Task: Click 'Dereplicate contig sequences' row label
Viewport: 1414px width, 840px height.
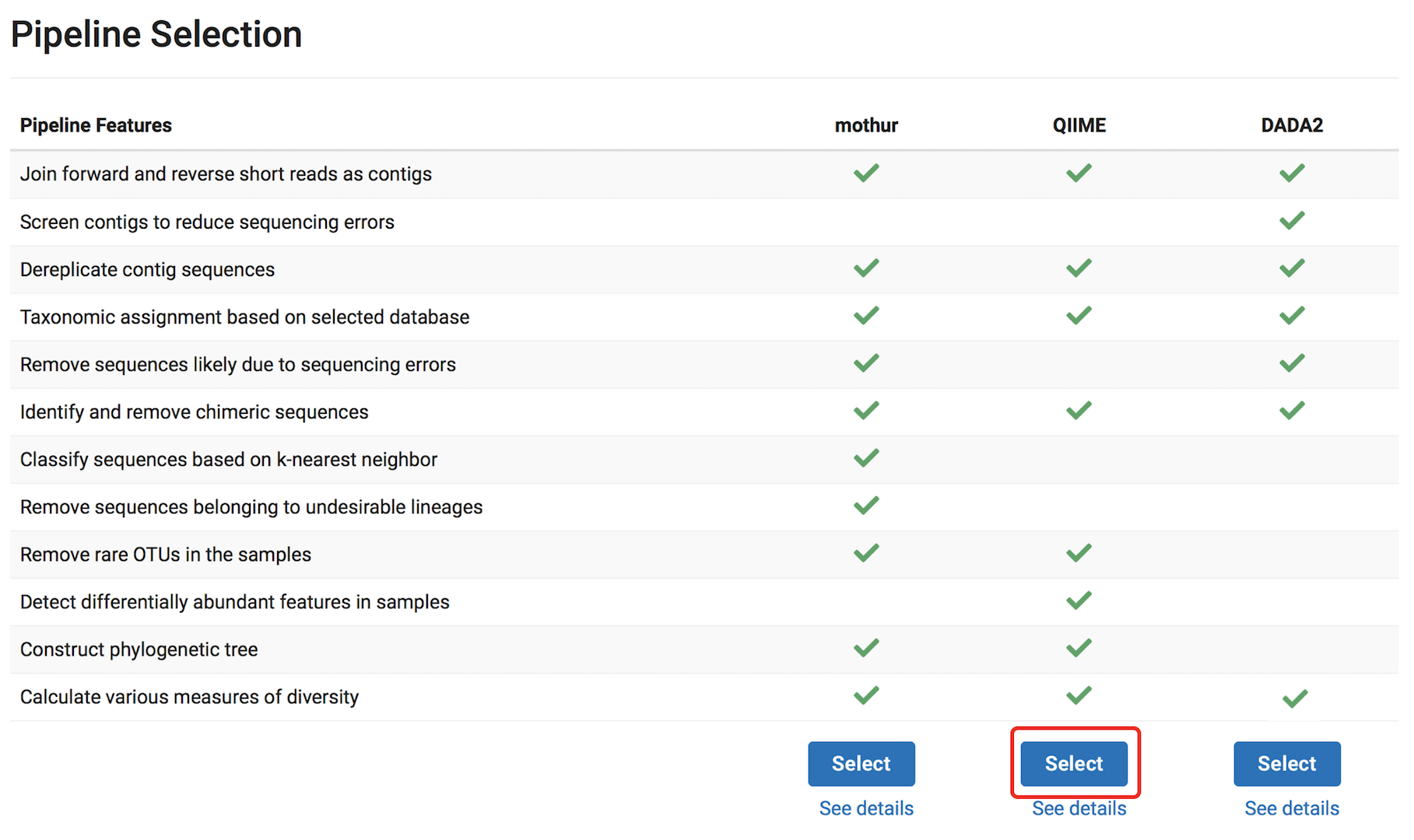Action: pos(147,270)
